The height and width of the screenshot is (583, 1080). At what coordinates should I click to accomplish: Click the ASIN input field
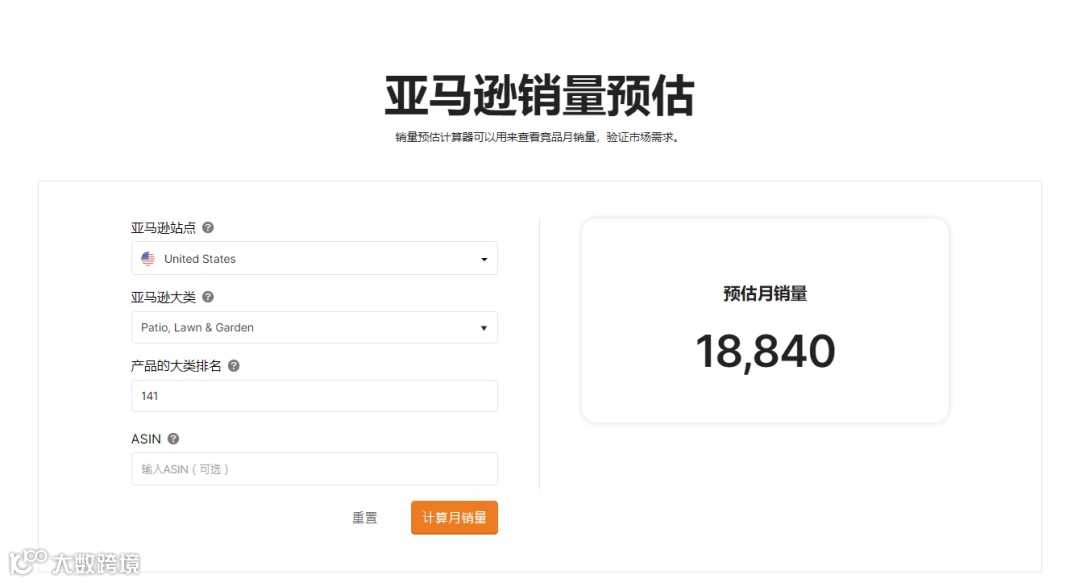(314, 469)
